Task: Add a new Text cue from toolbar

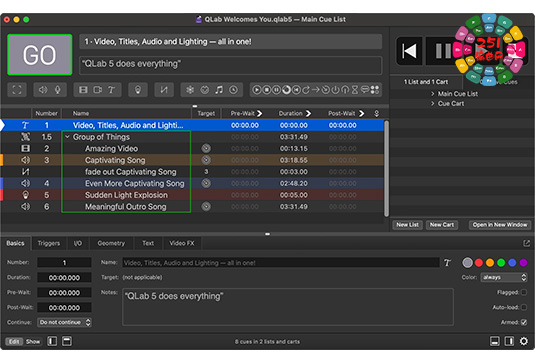Action: pos(112,90)
